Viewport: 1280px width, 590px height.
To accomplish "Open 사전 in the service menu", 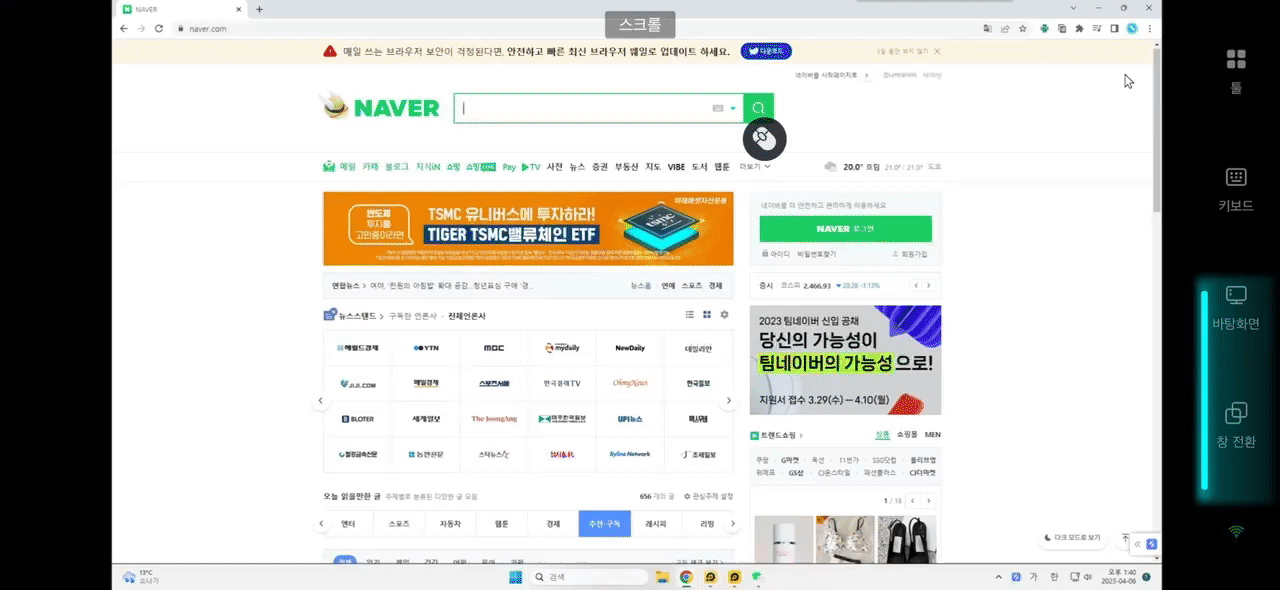I will (x=555, y=167).
